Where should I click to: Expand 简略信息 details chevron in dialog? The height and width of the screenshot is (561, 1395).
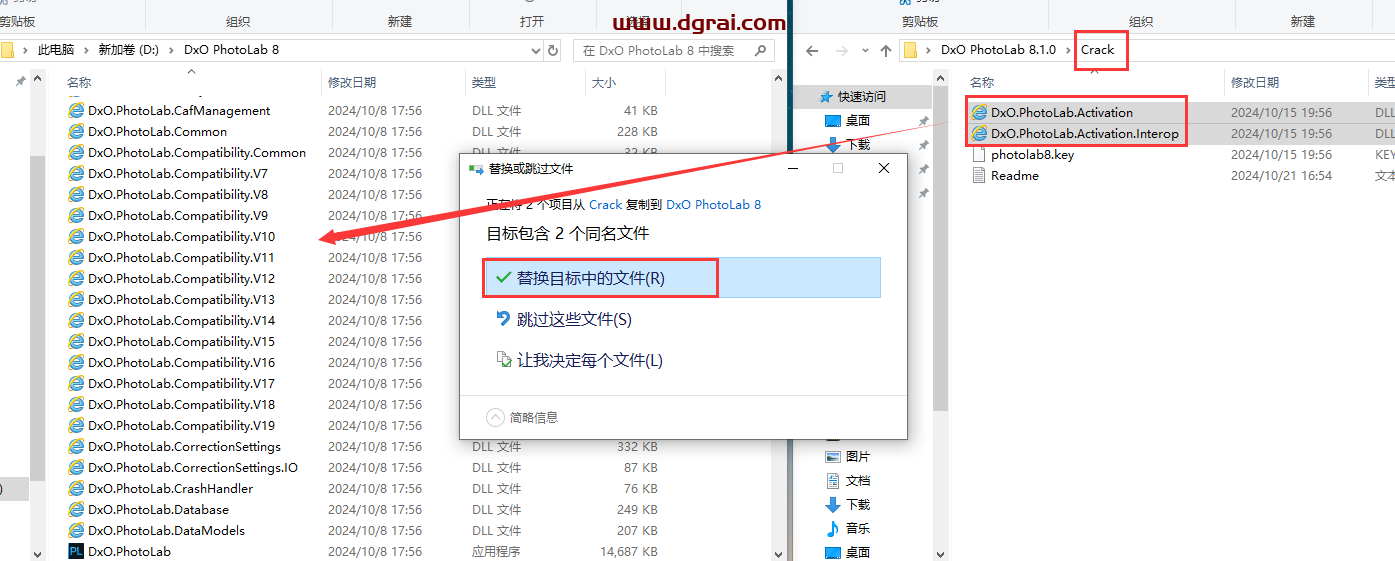[x=495, y=417]
